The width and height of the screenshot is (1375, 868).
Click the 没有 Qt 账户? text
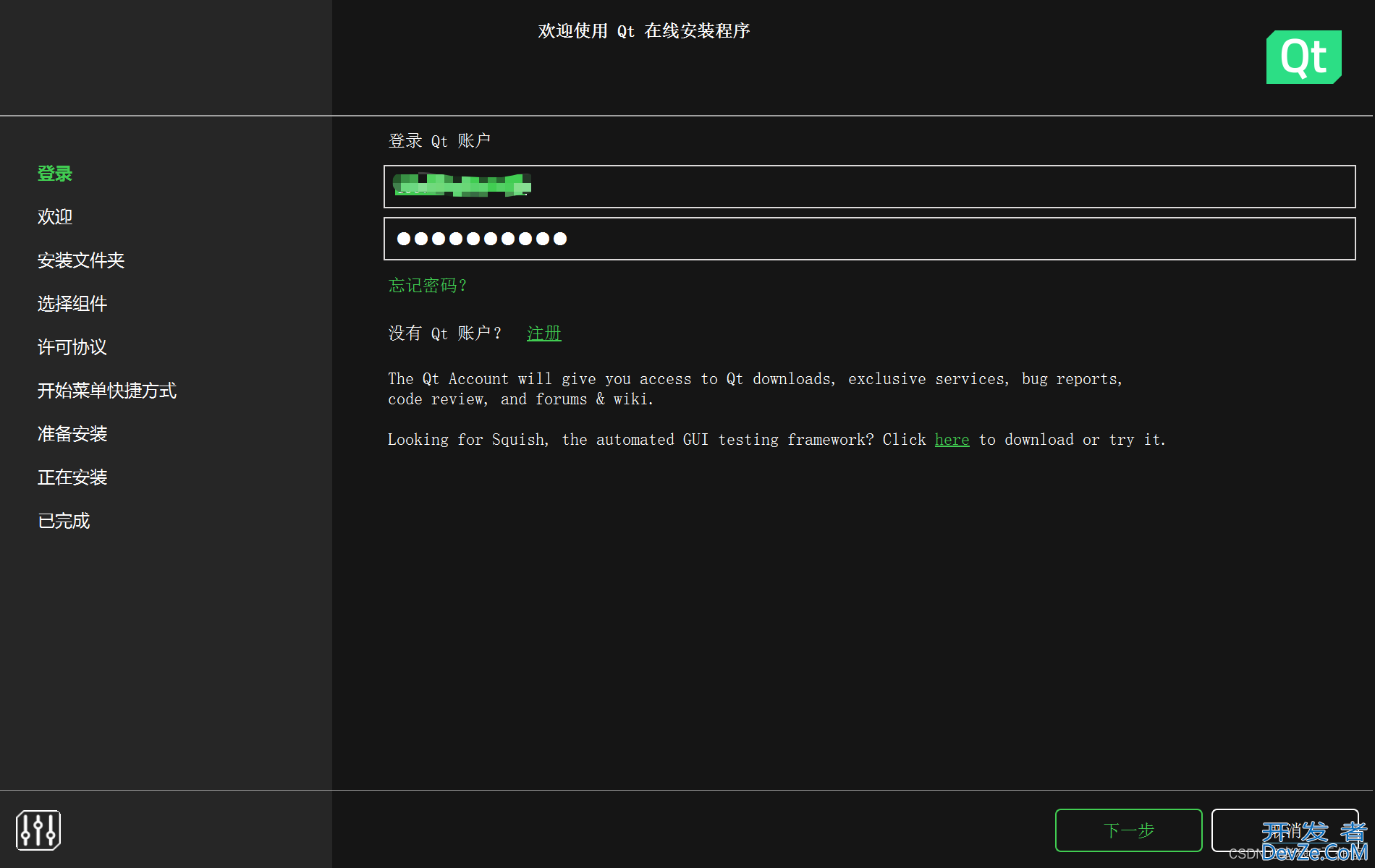click(445, 333)
